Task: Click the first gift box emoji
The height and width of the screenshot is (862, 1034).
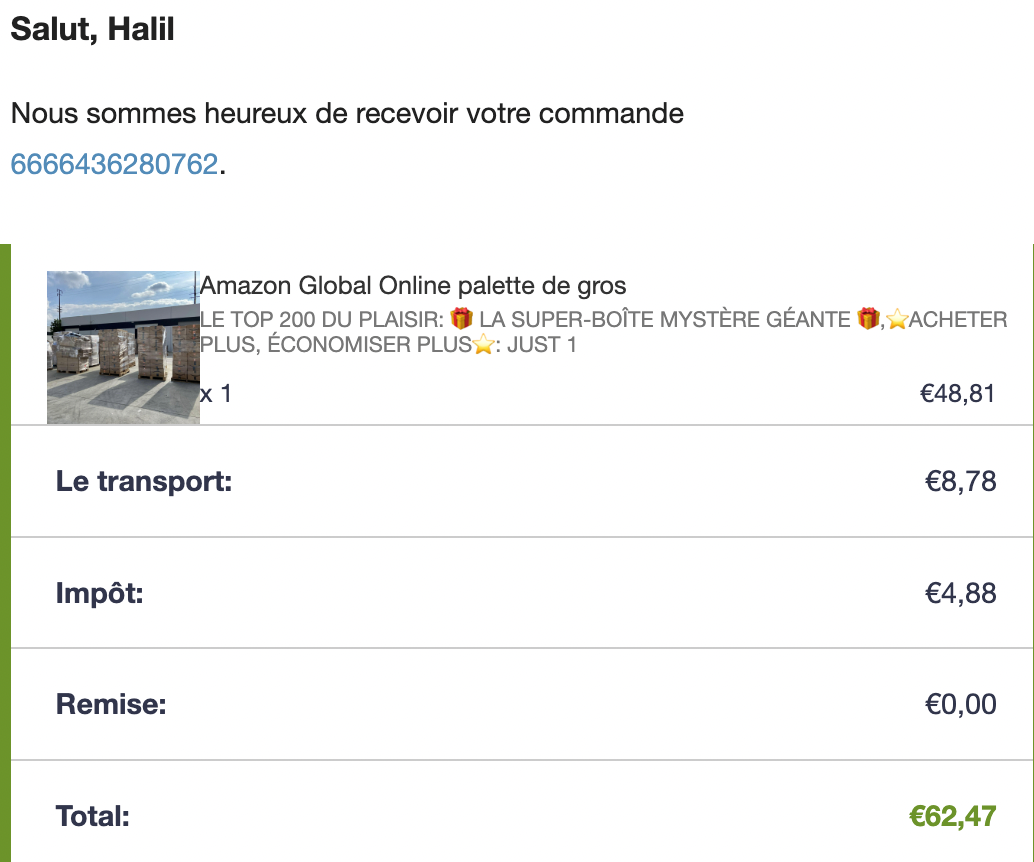Action: pyautogui.click(x=461, y=320)
